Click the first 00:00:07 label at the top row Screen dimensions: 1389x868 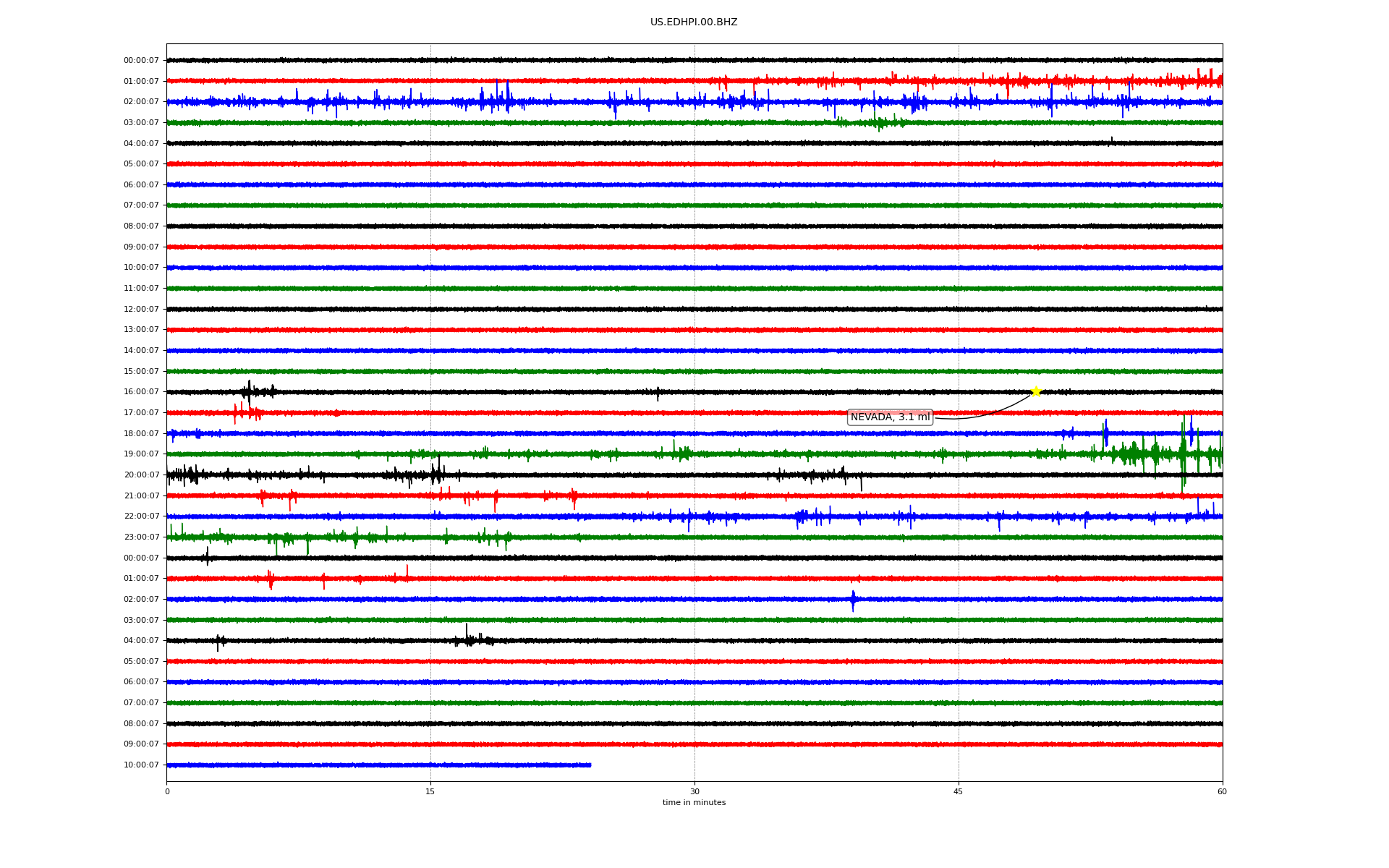141,61
